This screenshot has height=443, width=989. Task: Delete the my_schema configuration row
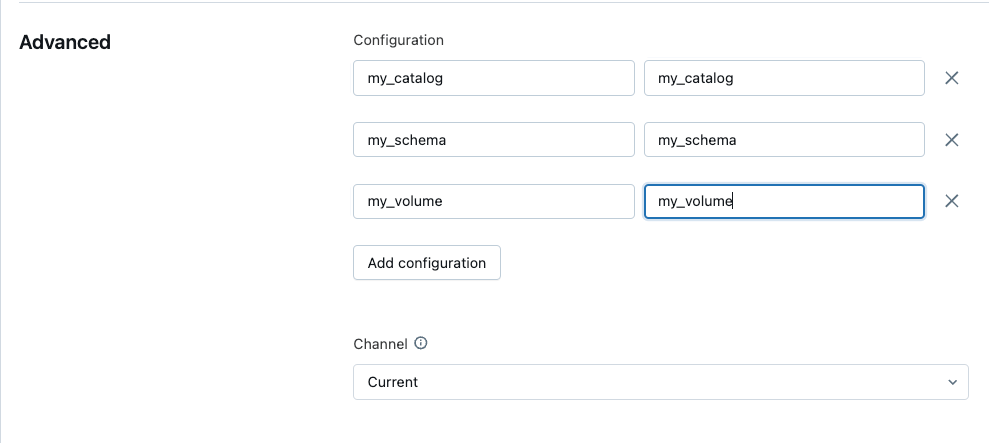[x=952, y=140]
